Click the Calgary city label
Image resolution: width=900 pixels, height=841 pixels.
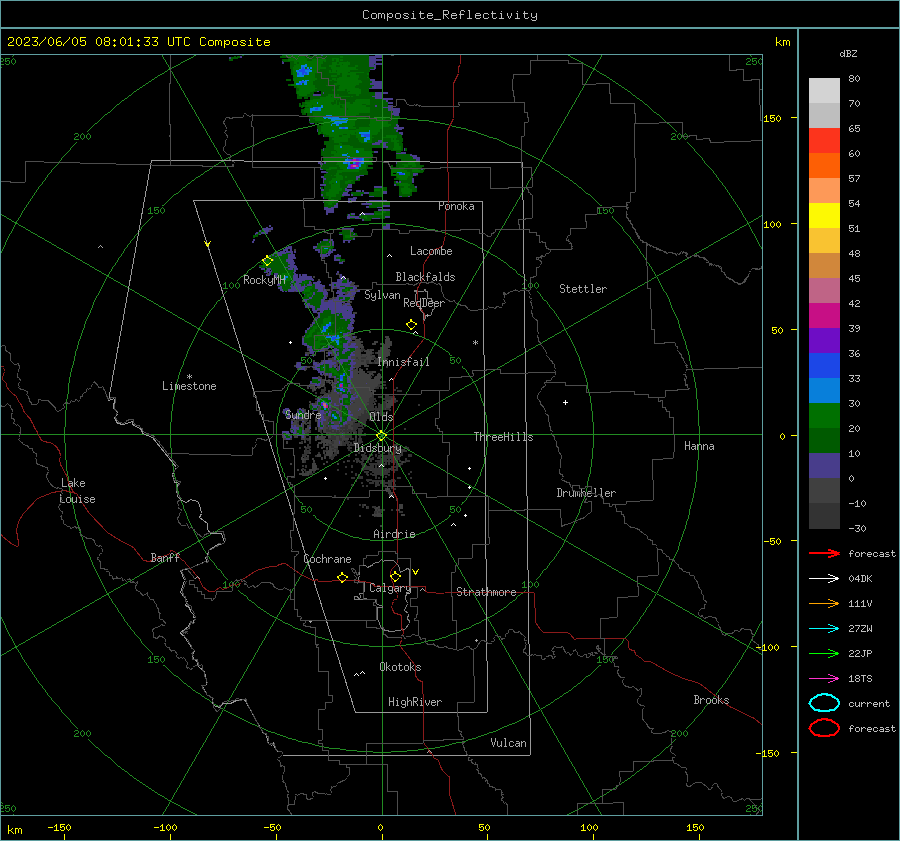(x=390, y=588)
